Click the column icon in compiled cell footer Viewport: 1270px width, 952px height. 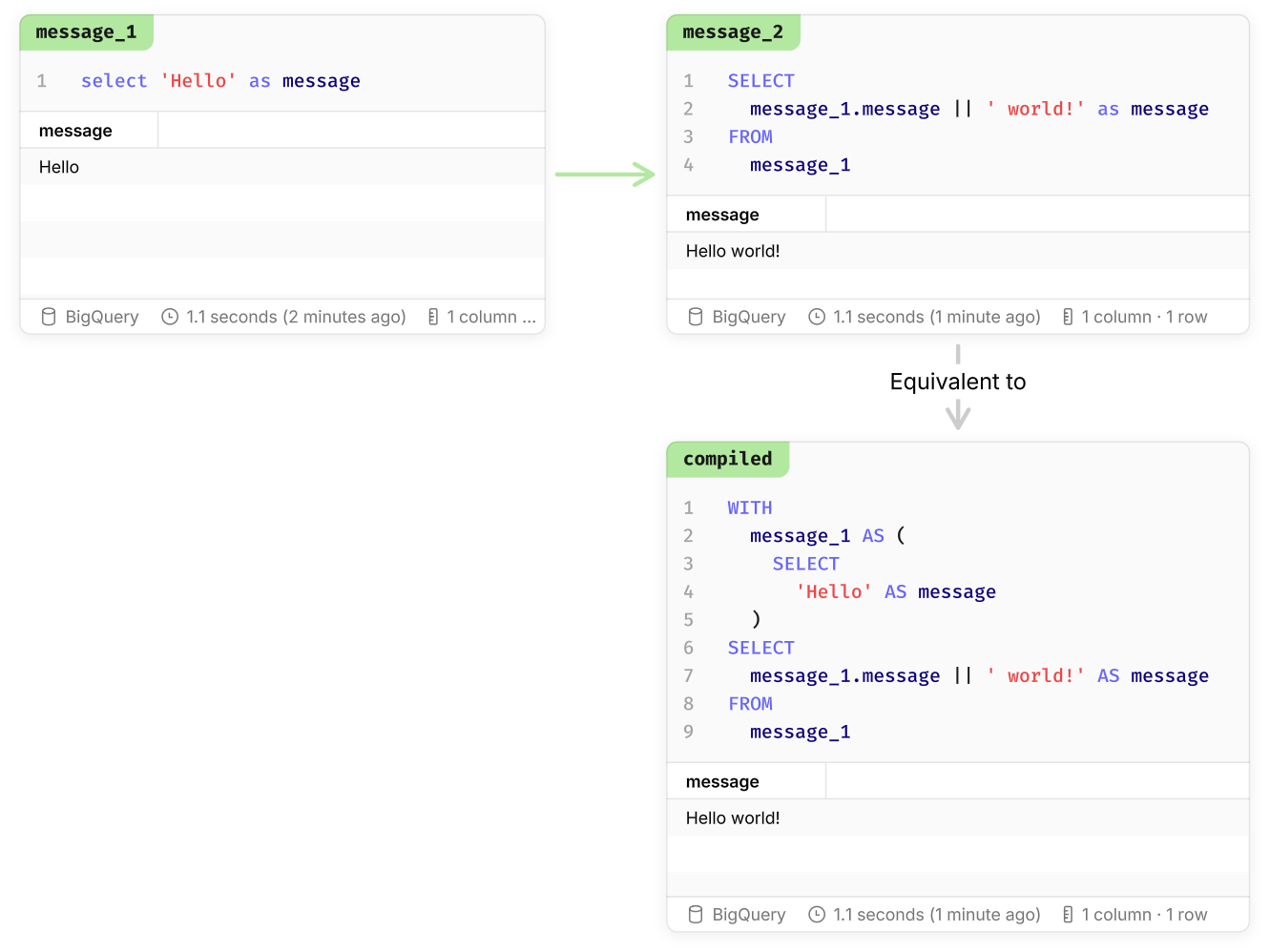click(x=1068, y=915)
